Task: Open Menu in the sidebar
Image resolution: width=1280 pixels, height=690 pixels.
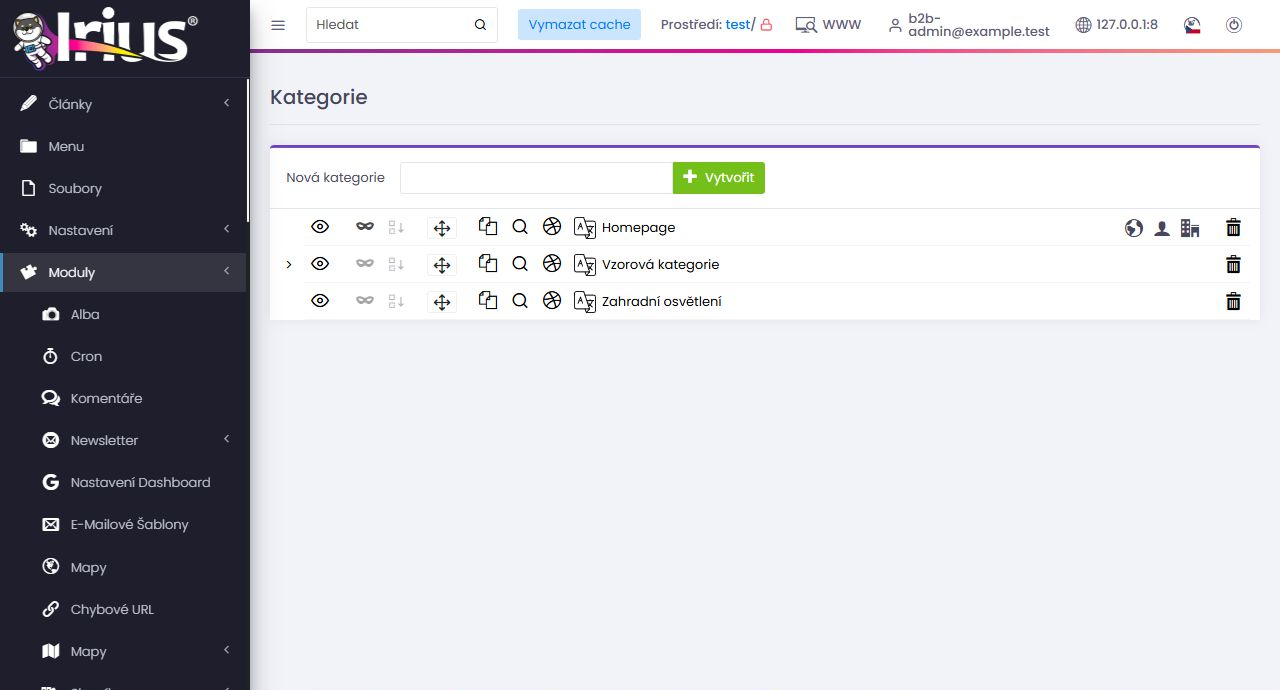Action: tap(124, 146)
